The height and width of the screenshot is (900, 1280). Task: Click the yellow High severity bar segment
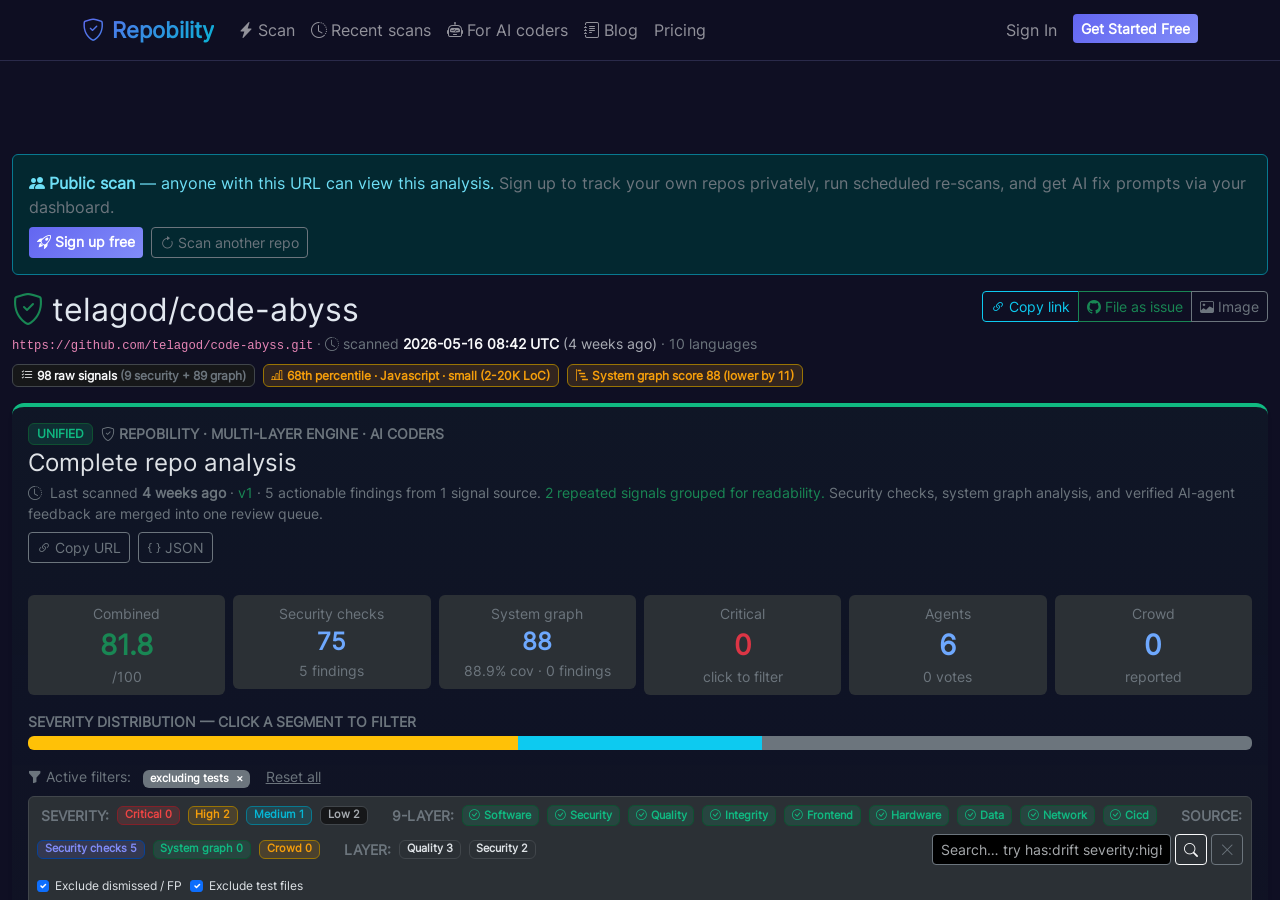[x=273, y=743]
